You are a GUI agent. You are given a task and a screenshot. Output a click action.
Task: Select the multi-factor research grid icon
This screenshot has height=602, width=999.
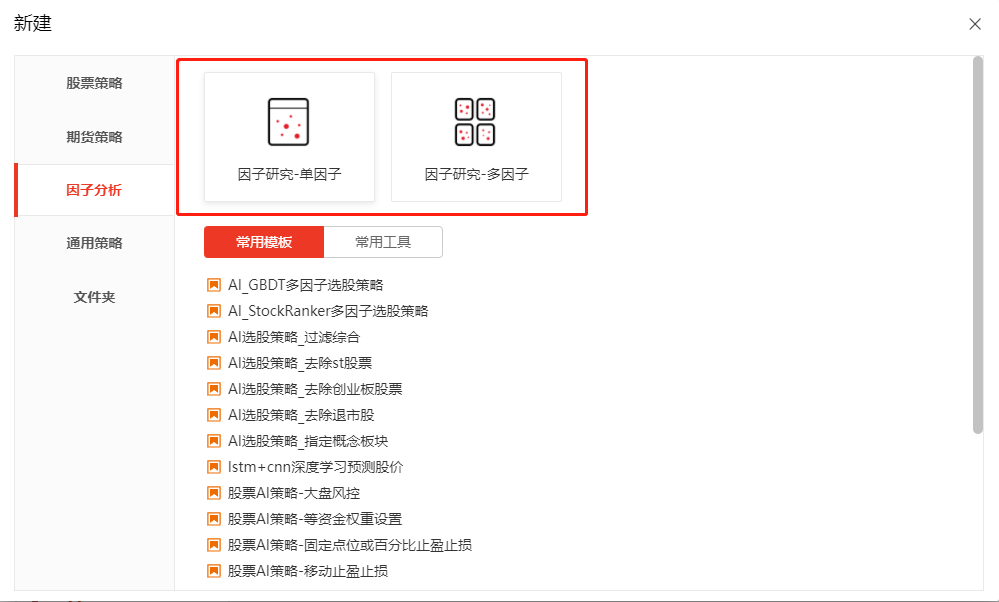click(475, 122)
